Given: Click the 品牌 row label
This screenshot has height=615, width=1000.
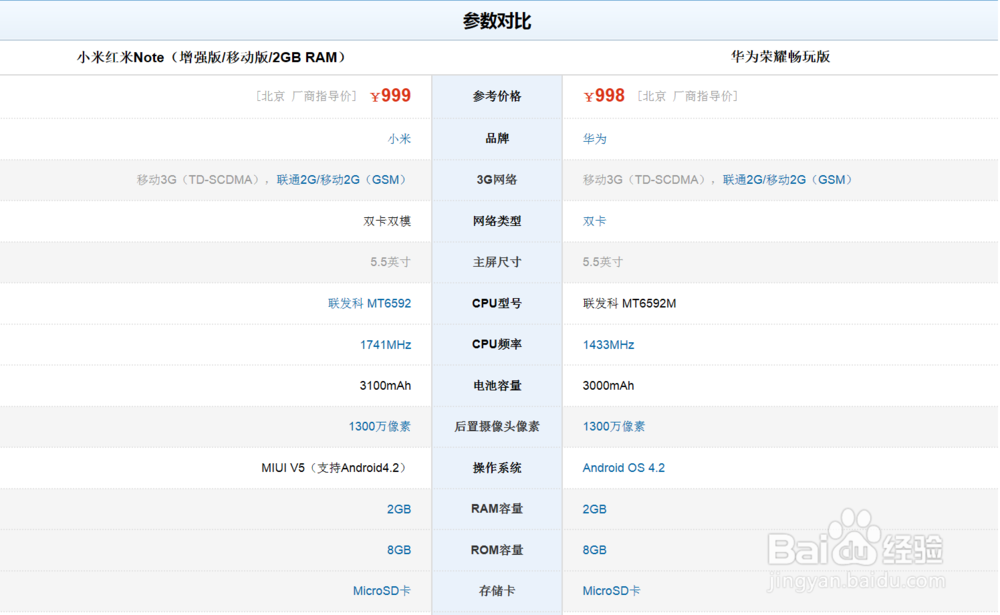Looking at the screenshot, I should pyautogui.click(x=497, y=138).
